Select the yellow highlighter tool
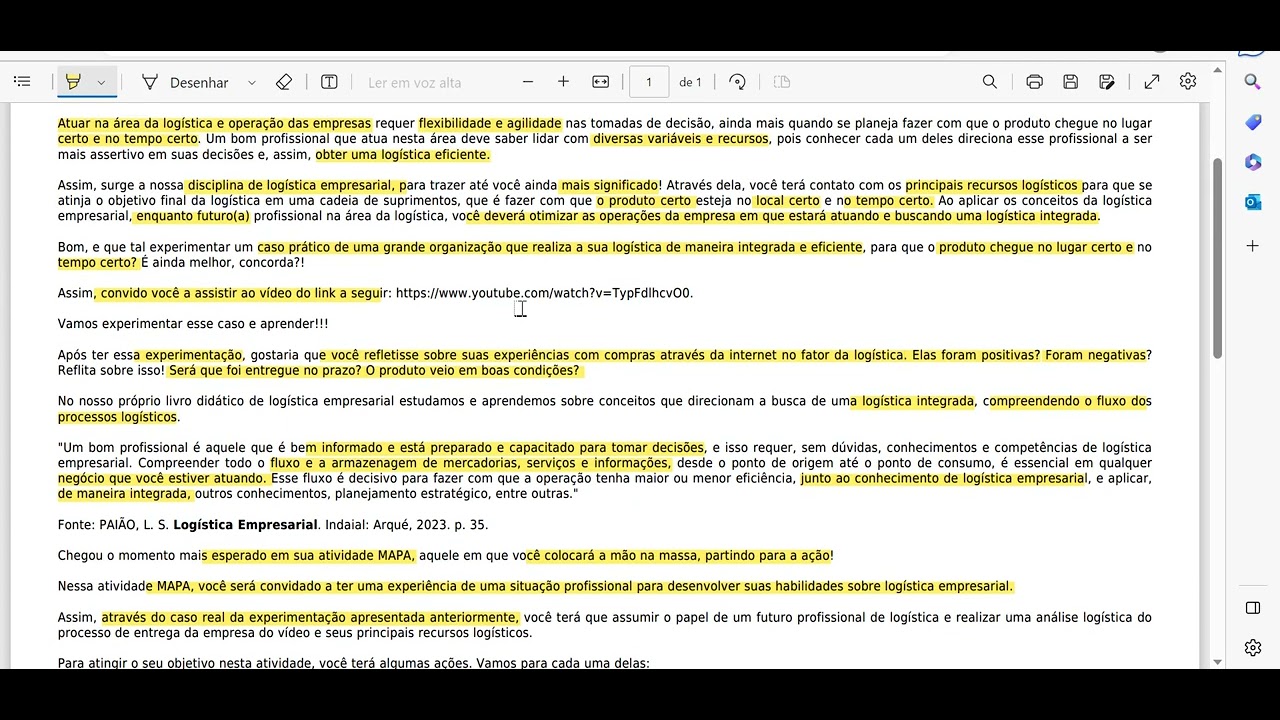The width and height of the screenshot is (1280, 720). [73, 82]
